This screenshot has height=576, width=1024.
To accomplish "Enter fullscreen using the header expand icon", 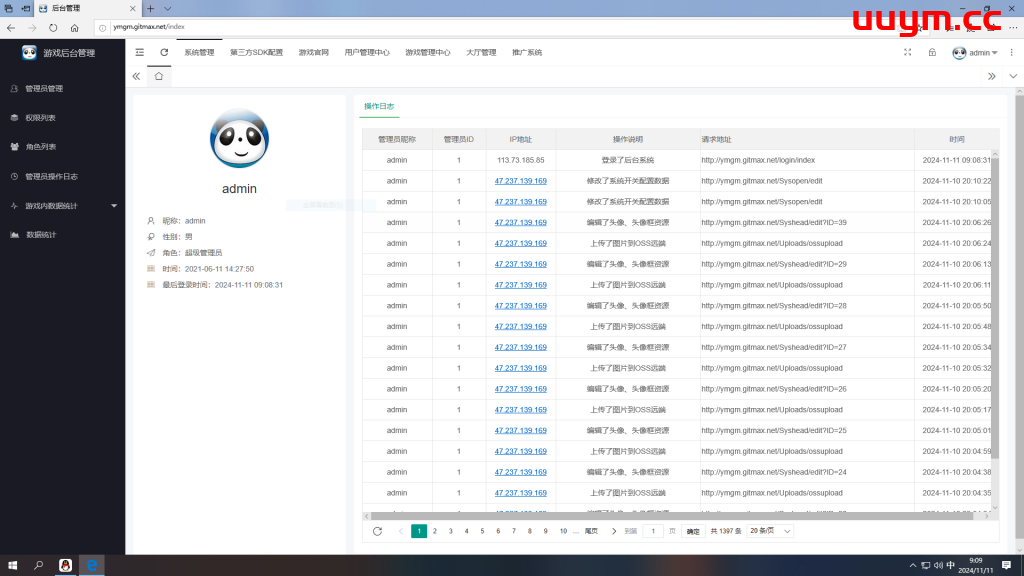I will pos(907,52).
